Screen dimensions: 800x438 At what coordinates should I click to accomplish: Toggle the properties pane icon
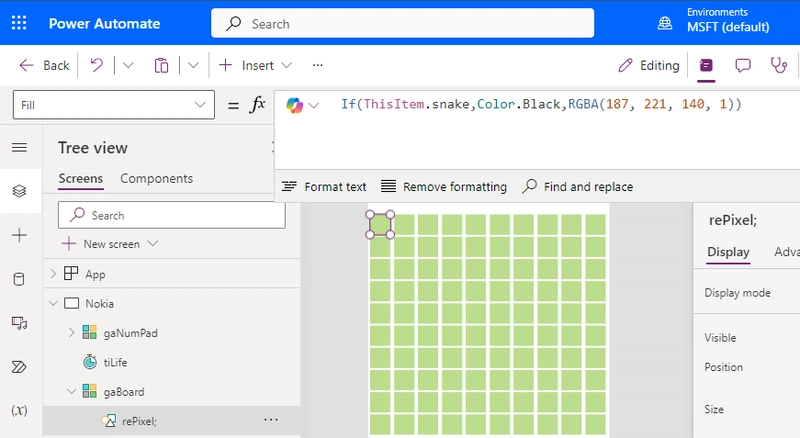point(706,65)
